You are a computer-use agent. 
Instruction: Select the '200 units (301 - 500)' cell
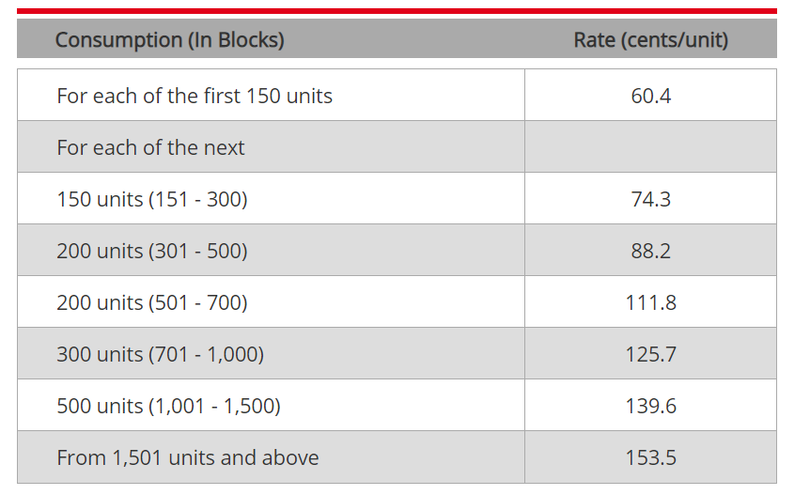[x=152, y=251]
